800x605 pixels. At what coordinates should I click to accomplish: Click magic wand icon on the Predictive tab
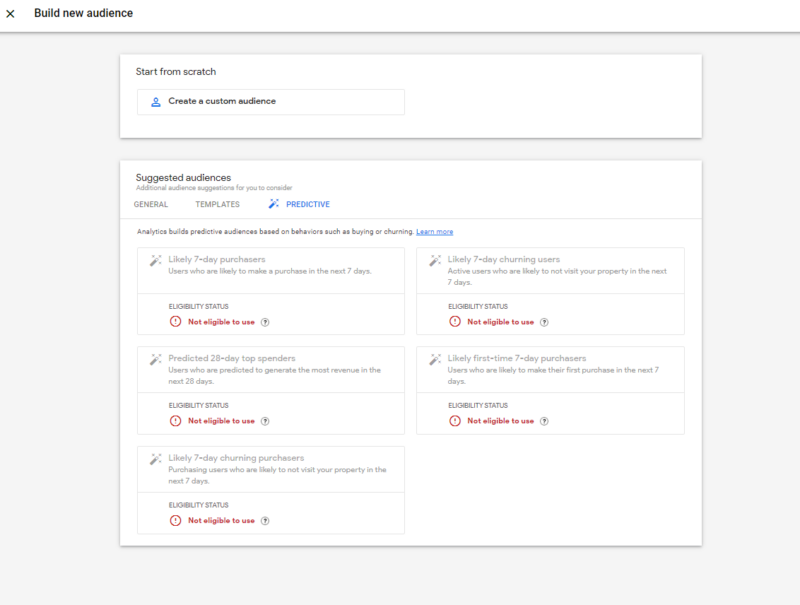(x=274, y=204)
